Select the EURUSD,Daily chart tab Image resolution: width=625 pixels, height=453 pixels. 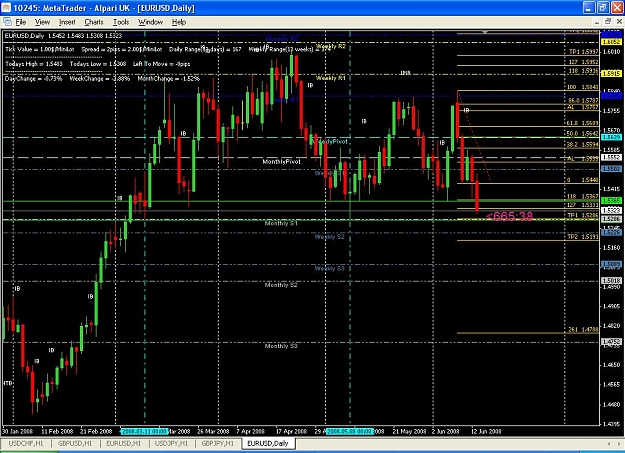pyautogui.click(x=268, y=443)
